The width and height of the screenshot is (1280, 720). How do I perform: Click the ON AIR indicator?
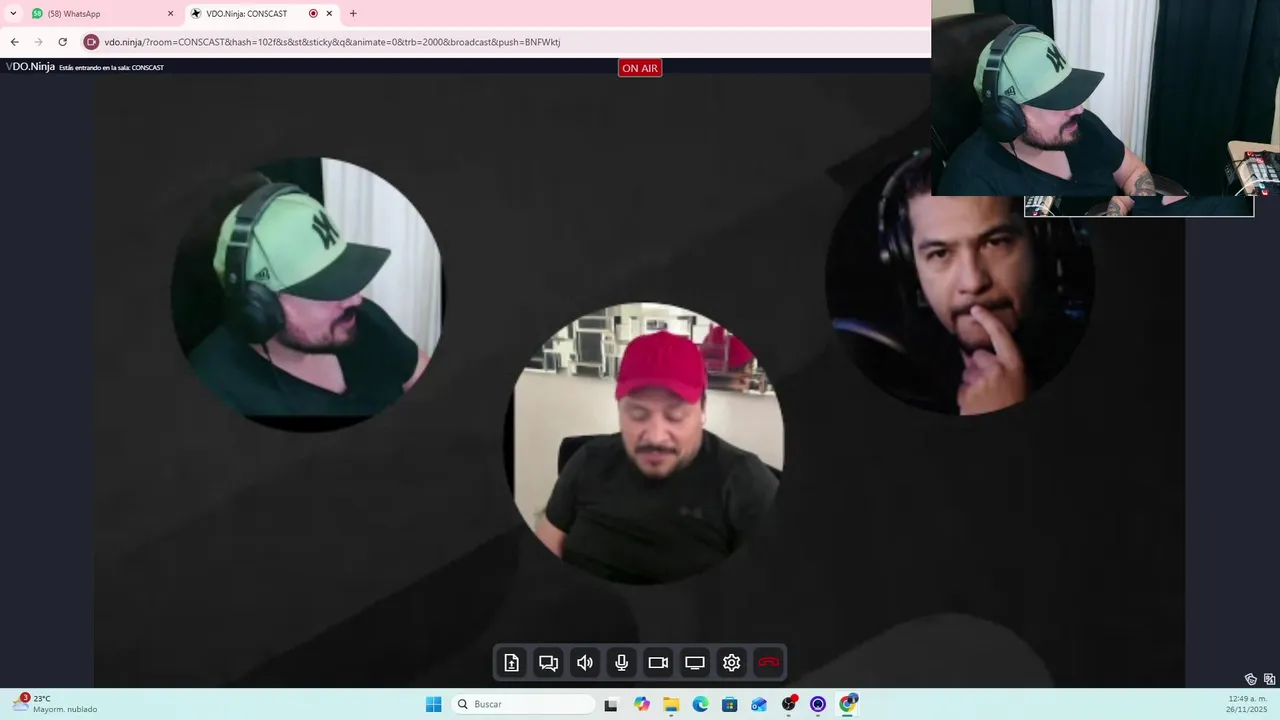640,68
